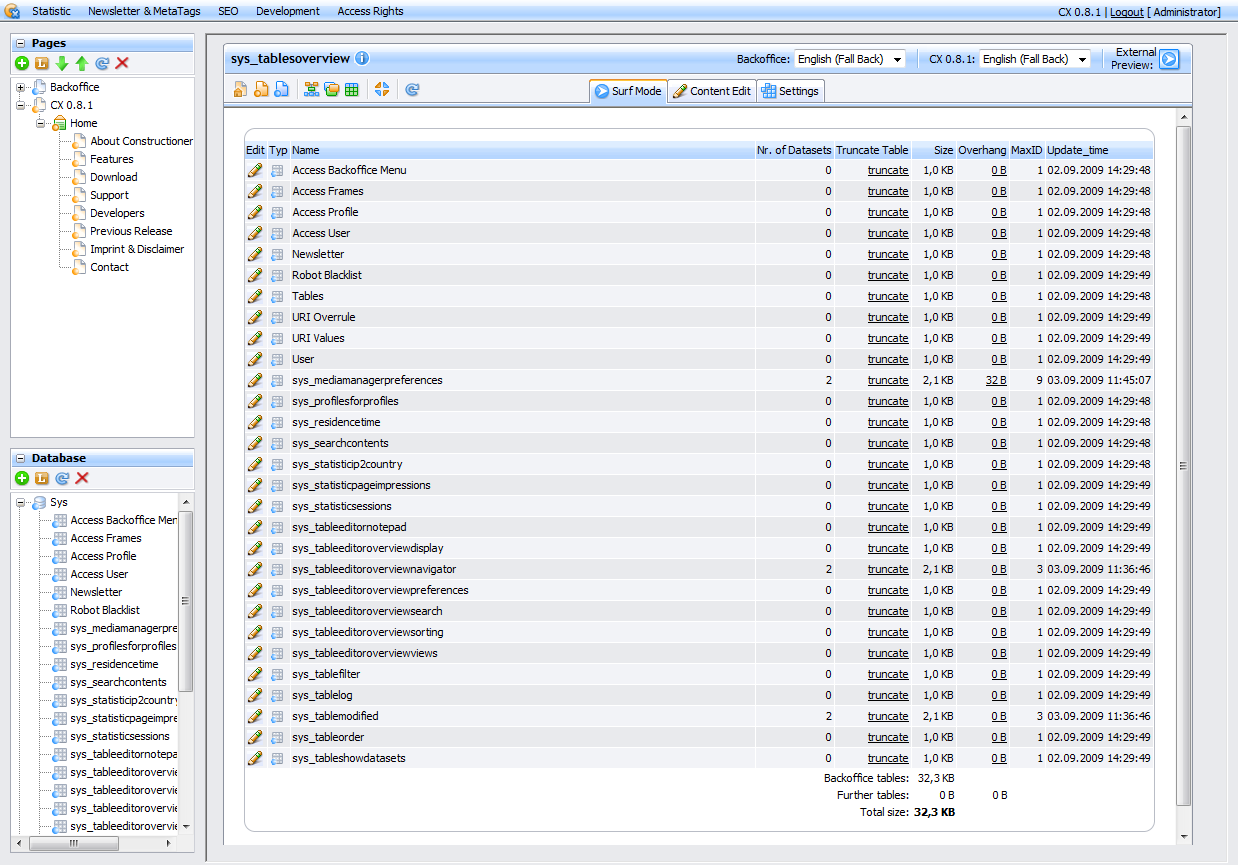Click pencil icon for the Robot Blacklist row
The height and width of the screenshot is (865, 1238).
[x=255, y=275]
